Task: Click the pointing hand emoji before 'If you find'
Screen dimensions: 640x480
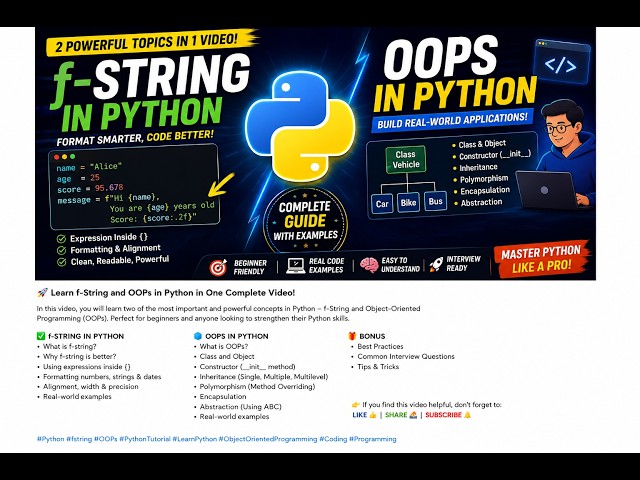Action: tap(356, 405)
